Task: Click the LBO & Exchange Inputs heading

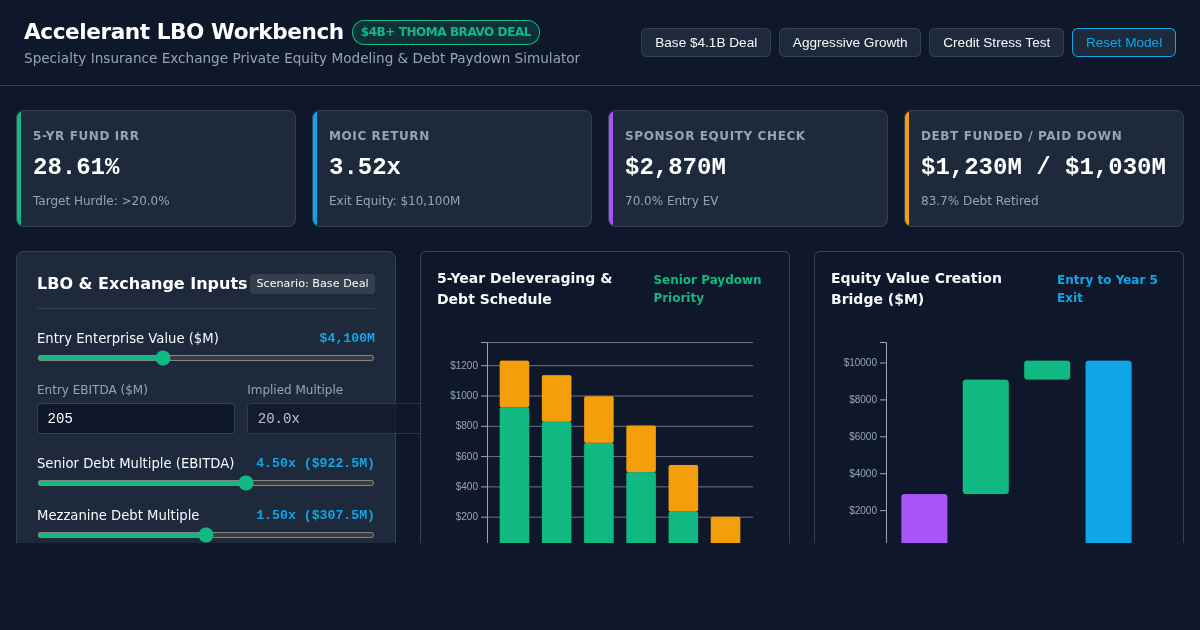Action: (142, 283)
